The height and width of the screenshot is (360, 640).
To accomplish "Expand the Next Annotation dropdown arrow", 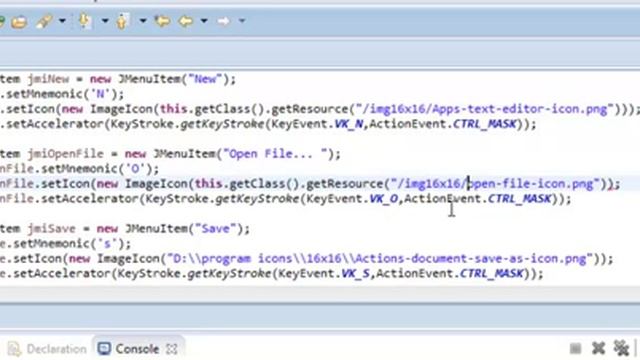I will [105, 20].
